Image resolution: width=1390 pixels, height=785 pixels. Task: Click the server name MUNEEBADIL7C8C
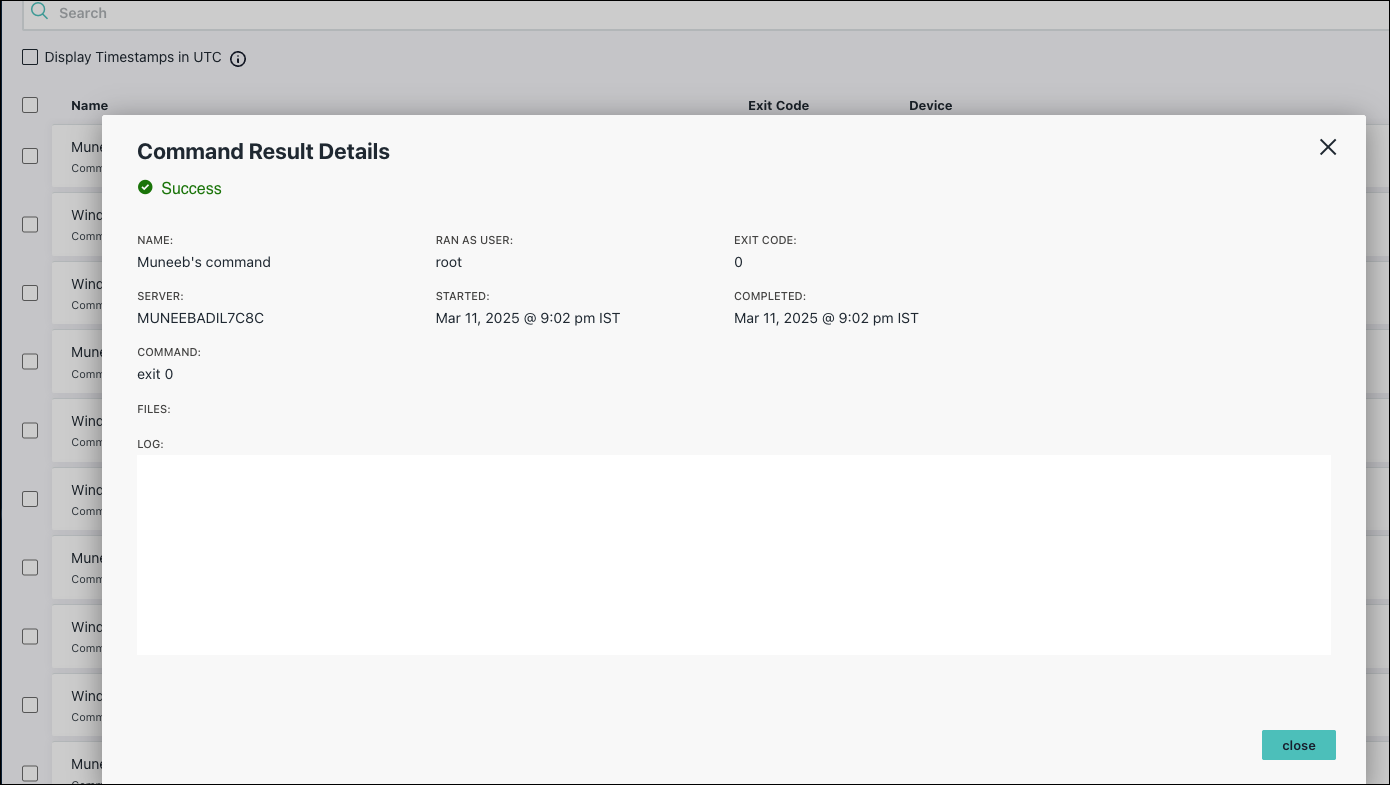200,318
